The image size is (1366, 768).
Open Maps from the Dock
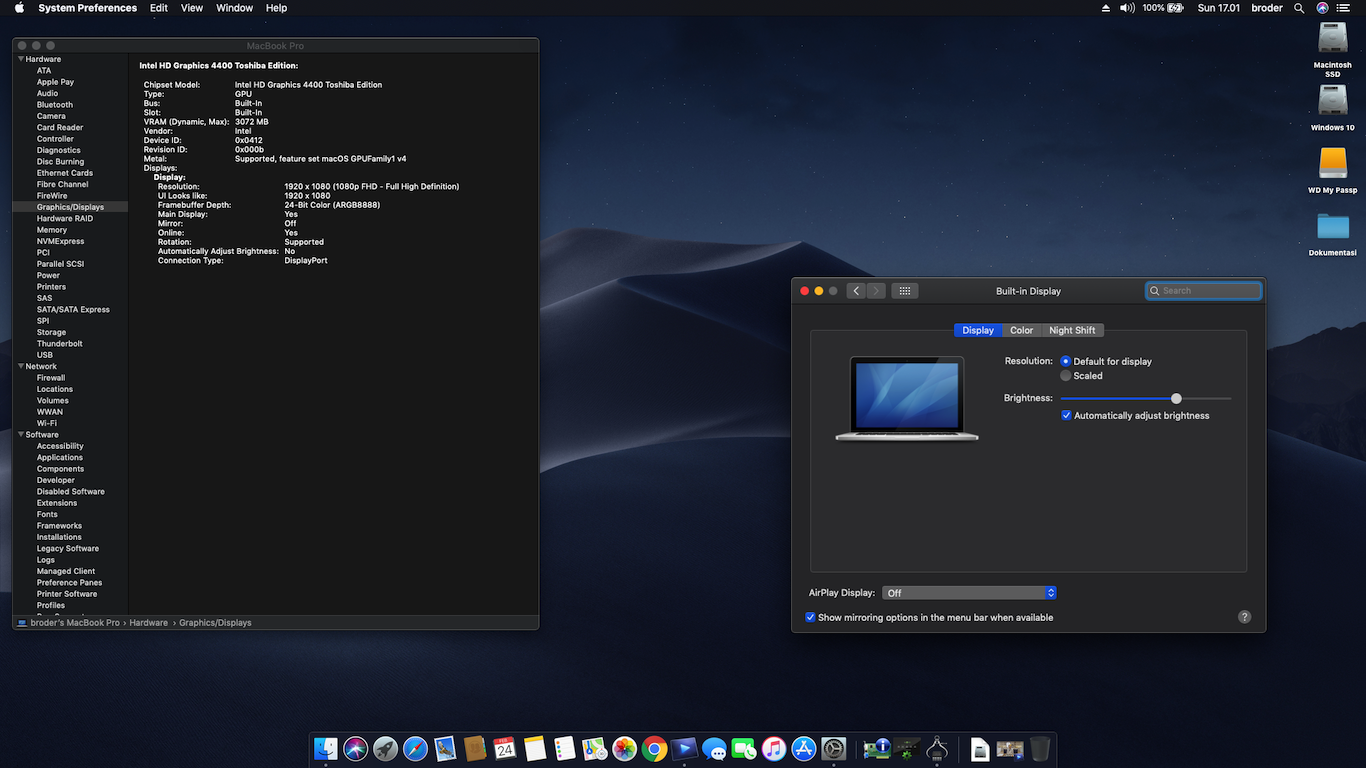click(x=595, y=748)
